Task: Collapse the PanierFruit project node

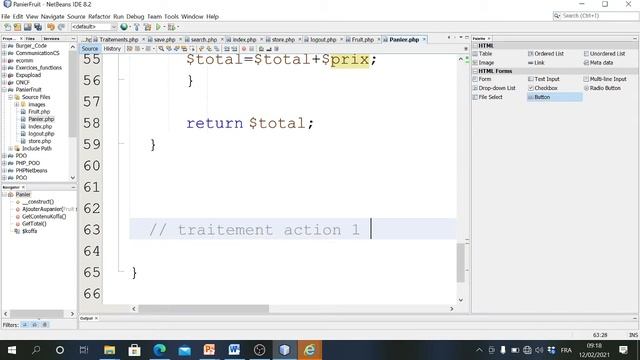Action: pos(4,90)
